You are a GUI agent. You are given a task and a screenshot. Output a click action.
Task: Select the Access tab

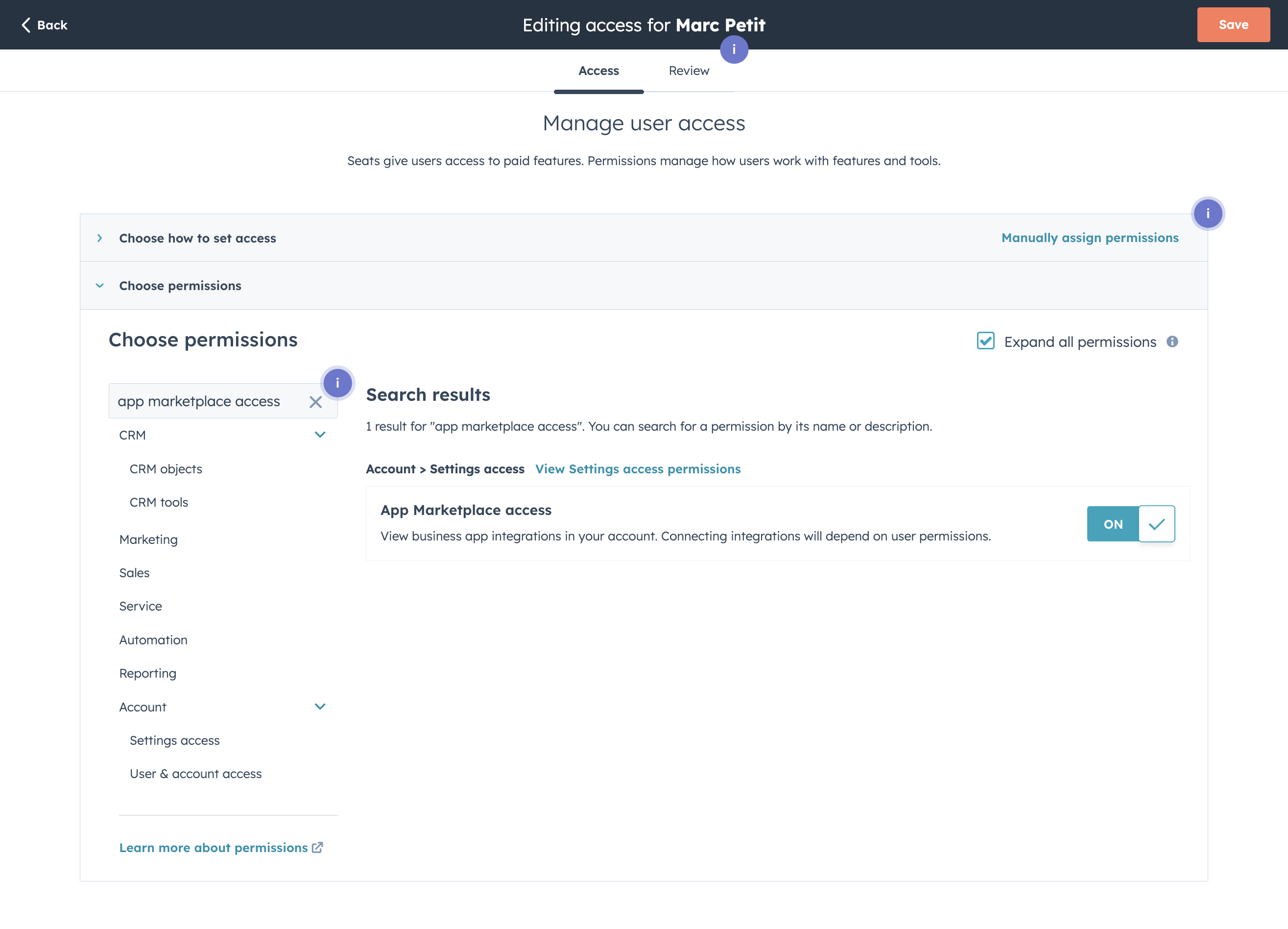pyautogui.click(x=598, y=71)
